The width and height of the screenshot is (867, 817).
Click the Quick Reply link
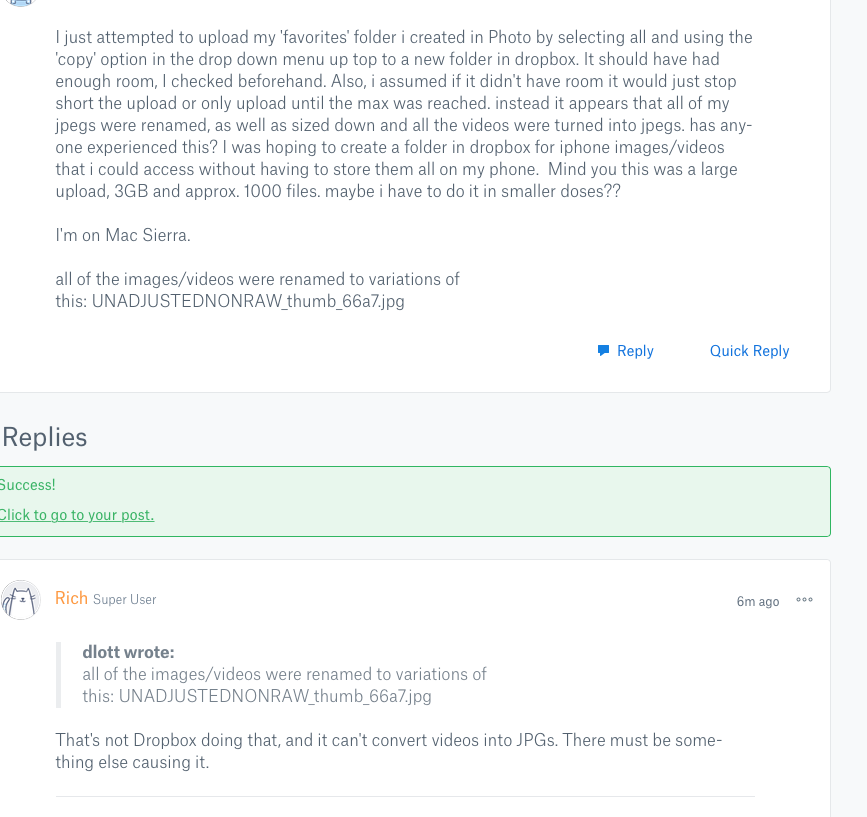[749, 351]
